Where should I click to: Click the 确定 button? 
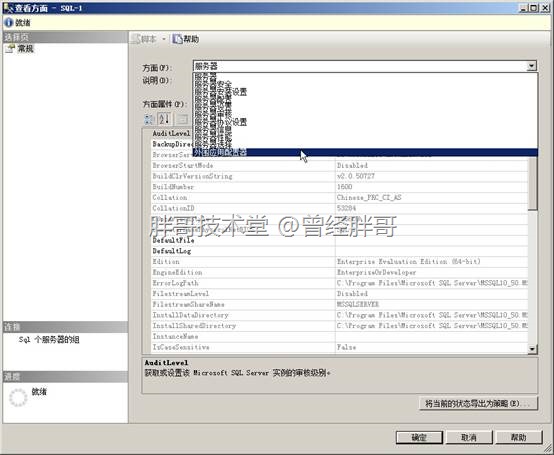coord(419,437)
